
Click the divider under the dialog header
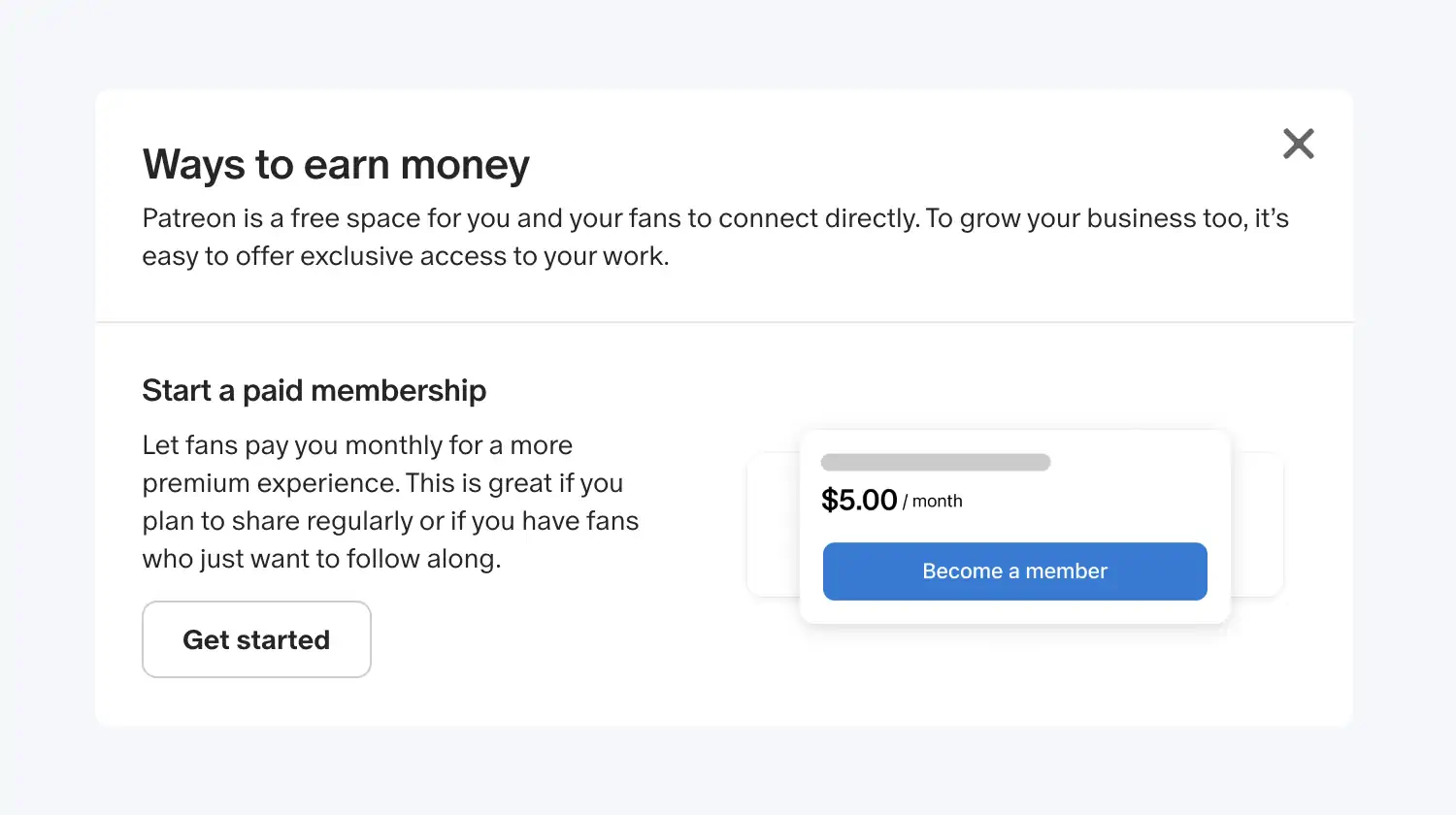[x=724, y=321]
